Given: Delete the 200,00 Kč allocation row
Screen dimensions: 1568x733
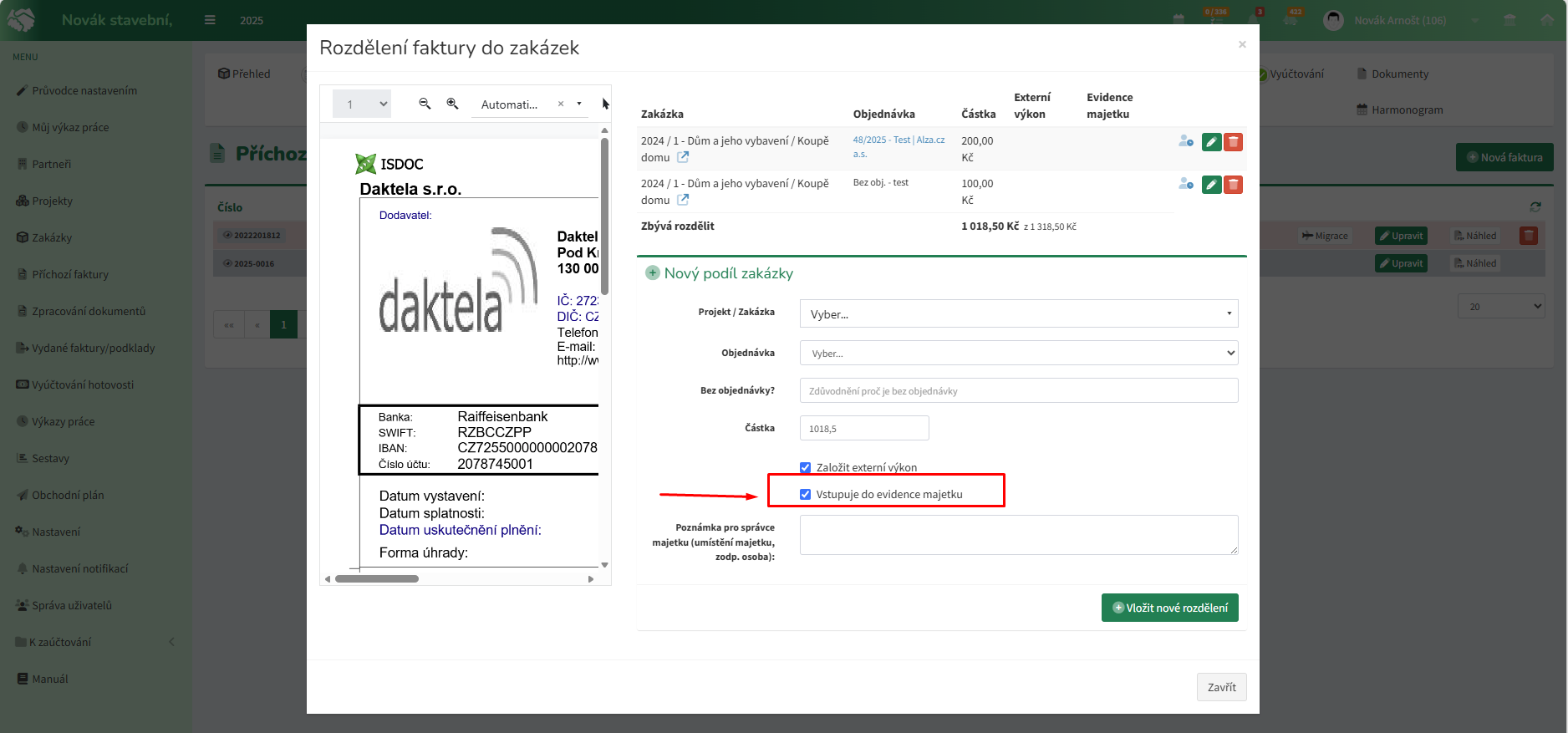Looking at the screenshot, I should (x=1233, y=142).
